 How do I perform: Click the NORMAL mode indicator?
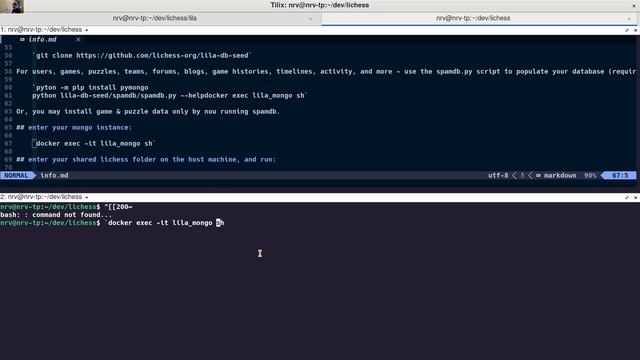(16, 176)
